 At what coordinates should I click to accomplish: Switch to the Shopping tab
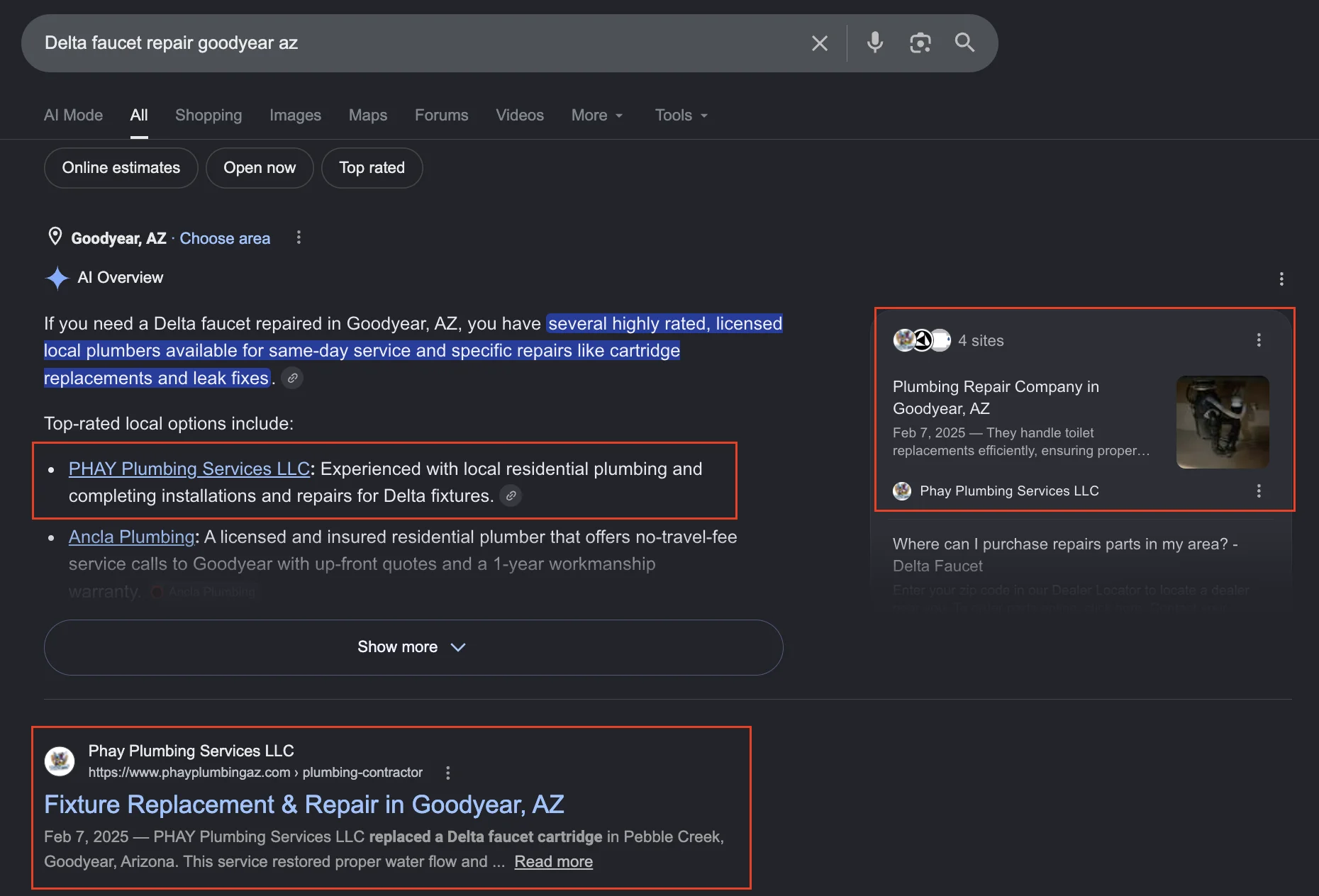click(208, 115)
